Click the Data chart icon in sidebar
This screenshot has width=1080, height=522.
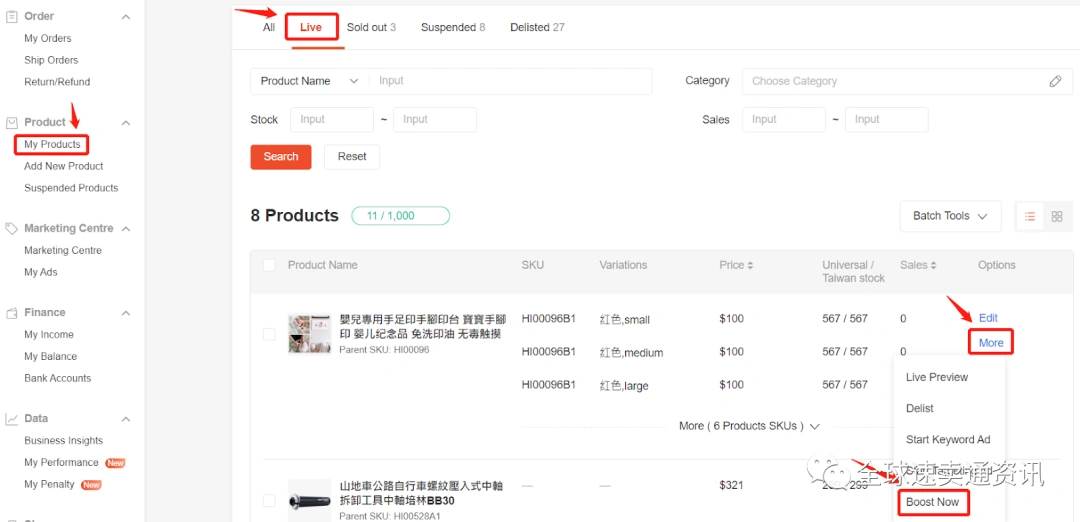[x=12, y=419]
